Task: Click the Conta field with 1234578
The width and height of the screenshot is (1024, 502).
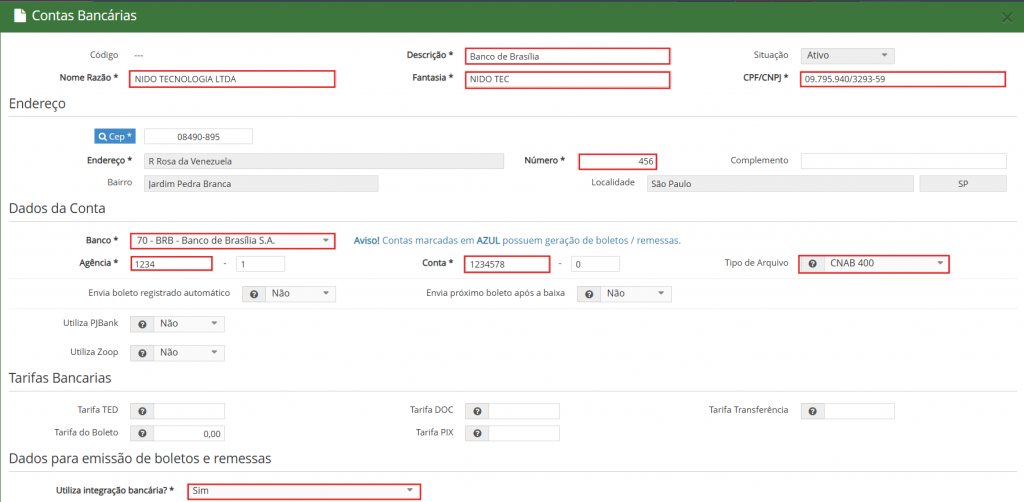Action: click(506, 264)
